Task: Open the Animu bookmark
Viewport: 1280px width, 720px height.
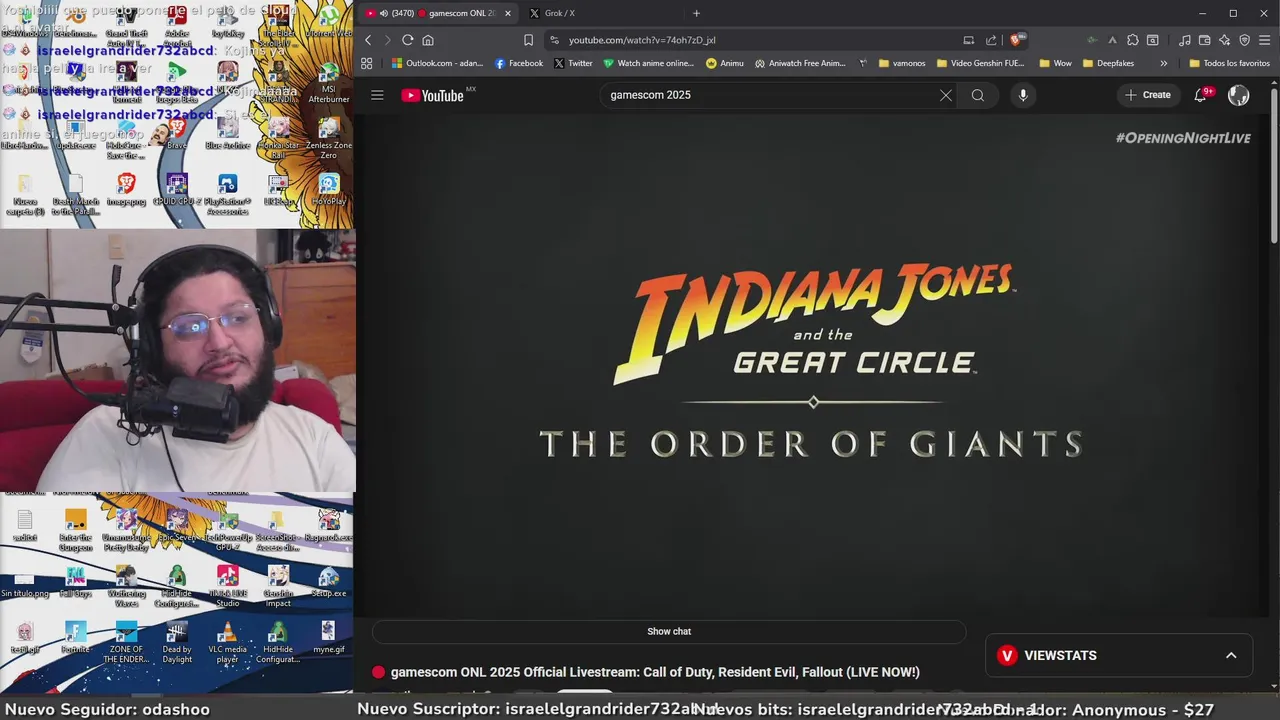Action: pos(725,63)
